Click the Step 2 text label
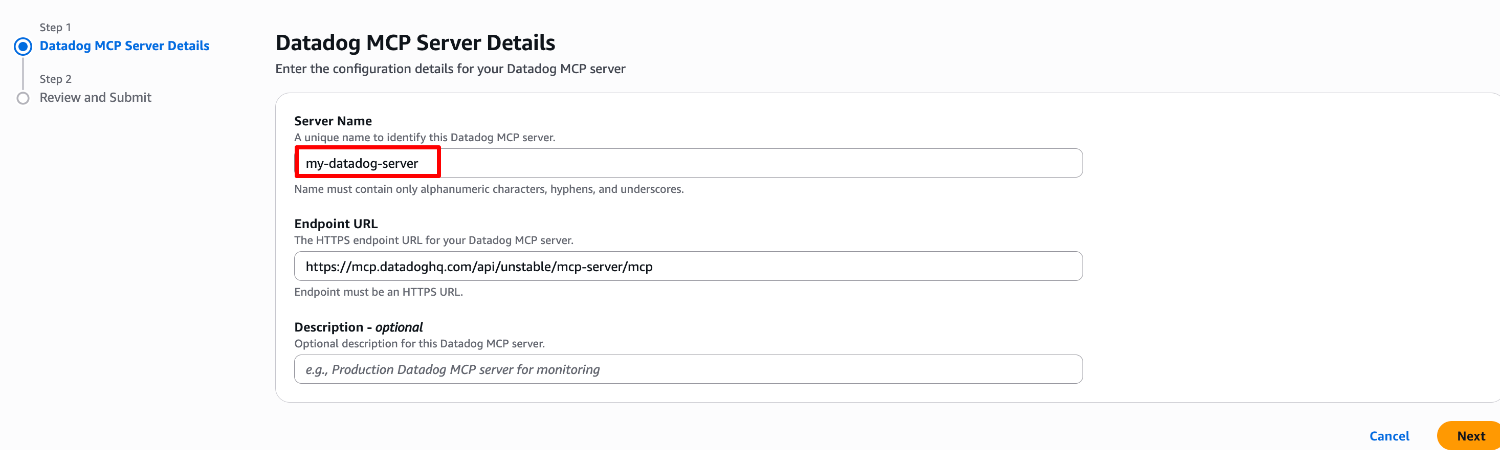The width and height of the screenshot is (1500, 450). coord(55,79)
